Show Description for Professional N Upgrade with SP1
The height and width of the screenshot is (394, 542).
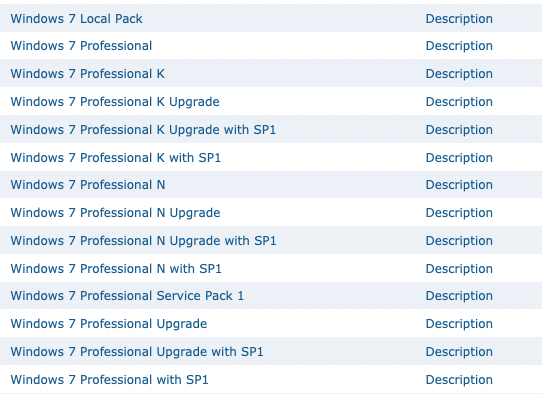click(459, 241)
